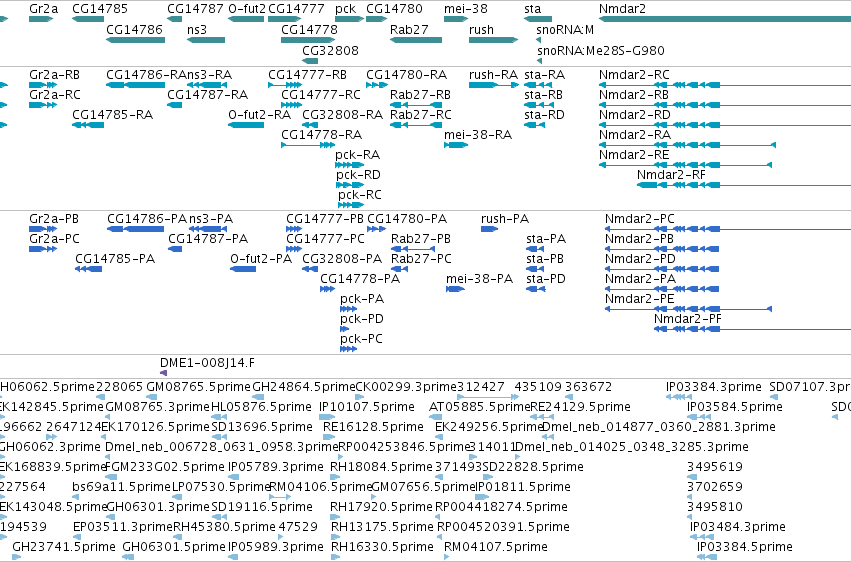Open the Nmdar2 gene label

(622, 9)
